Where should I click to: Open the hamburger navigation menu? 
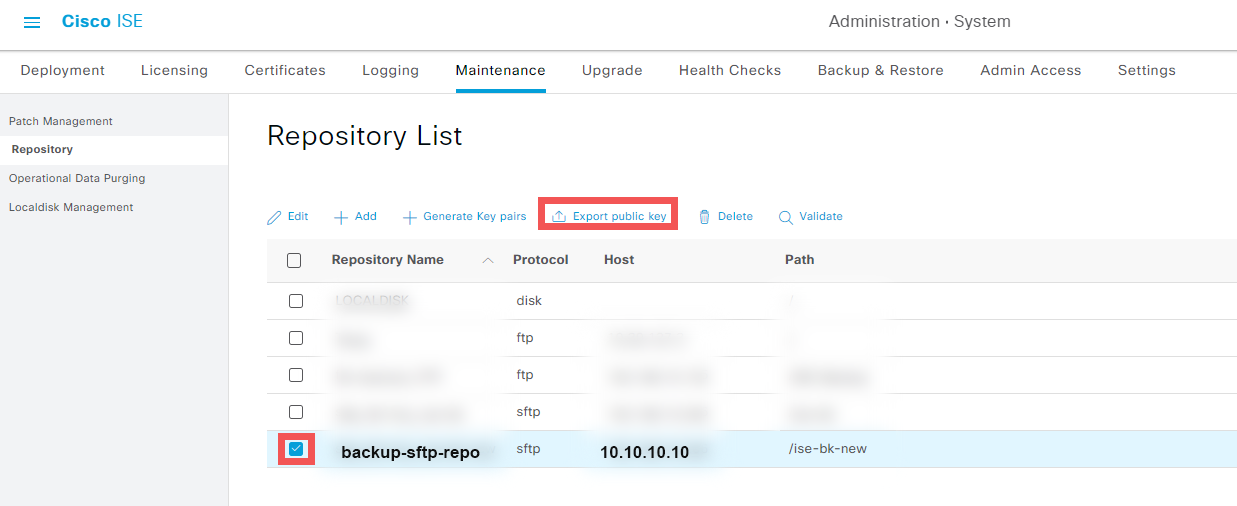coord(32,22)
